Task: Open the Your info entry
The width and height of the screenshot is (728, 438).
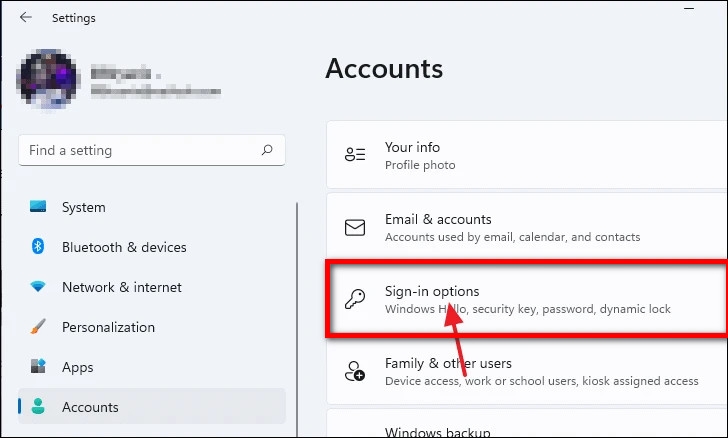Action: (x=527, y=155)
